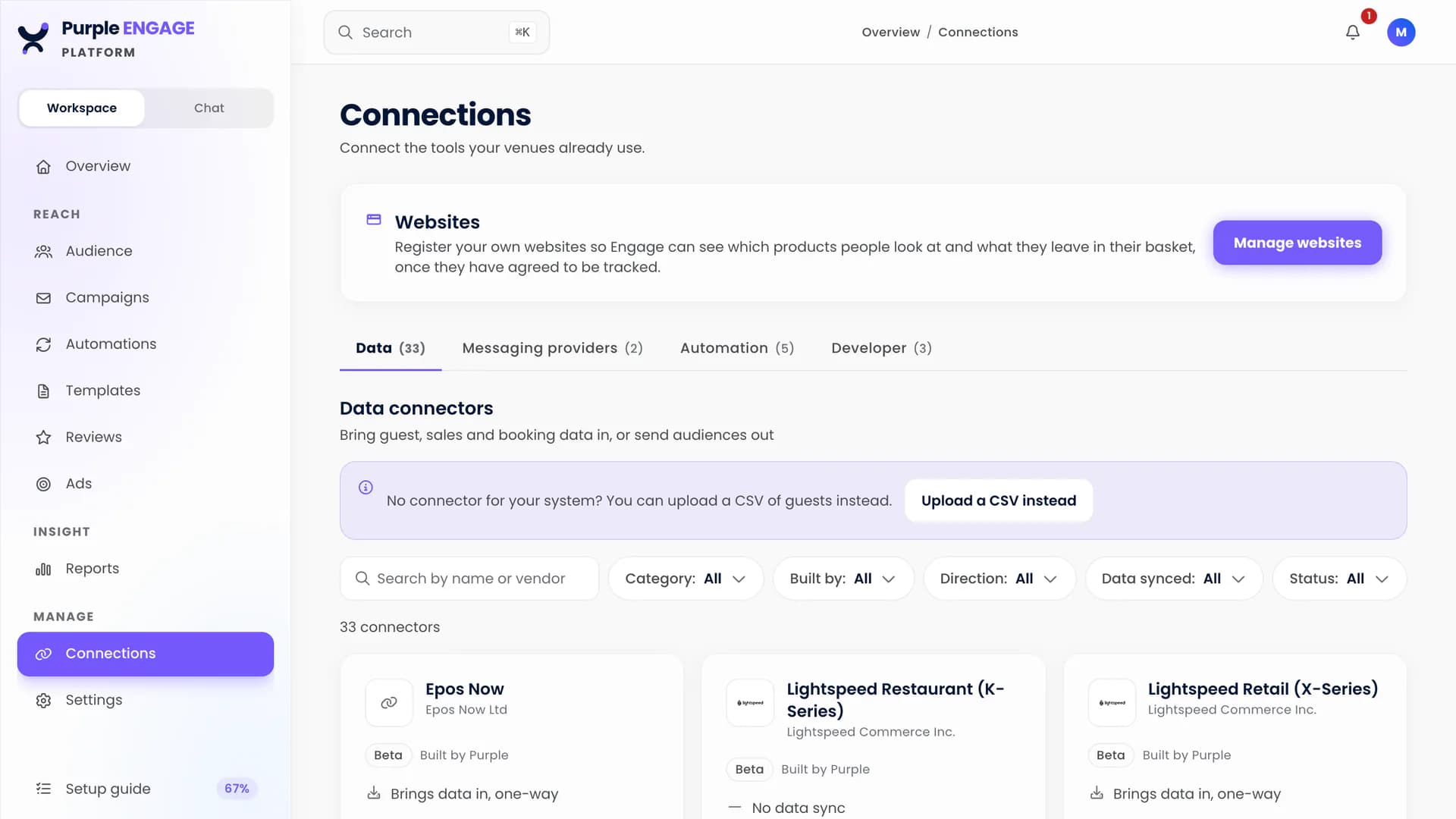
Task: Select the Data tab
Action: pyautogui.click(x=390, y=348)
